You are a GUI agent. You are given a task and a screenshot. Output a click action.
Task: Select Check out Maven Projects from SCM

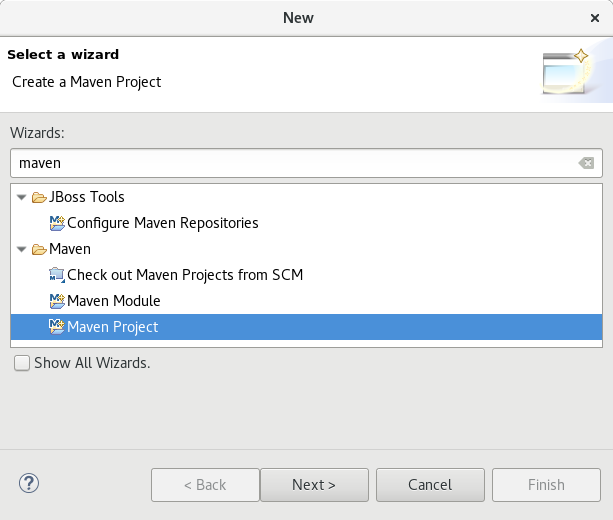(184, 275)
